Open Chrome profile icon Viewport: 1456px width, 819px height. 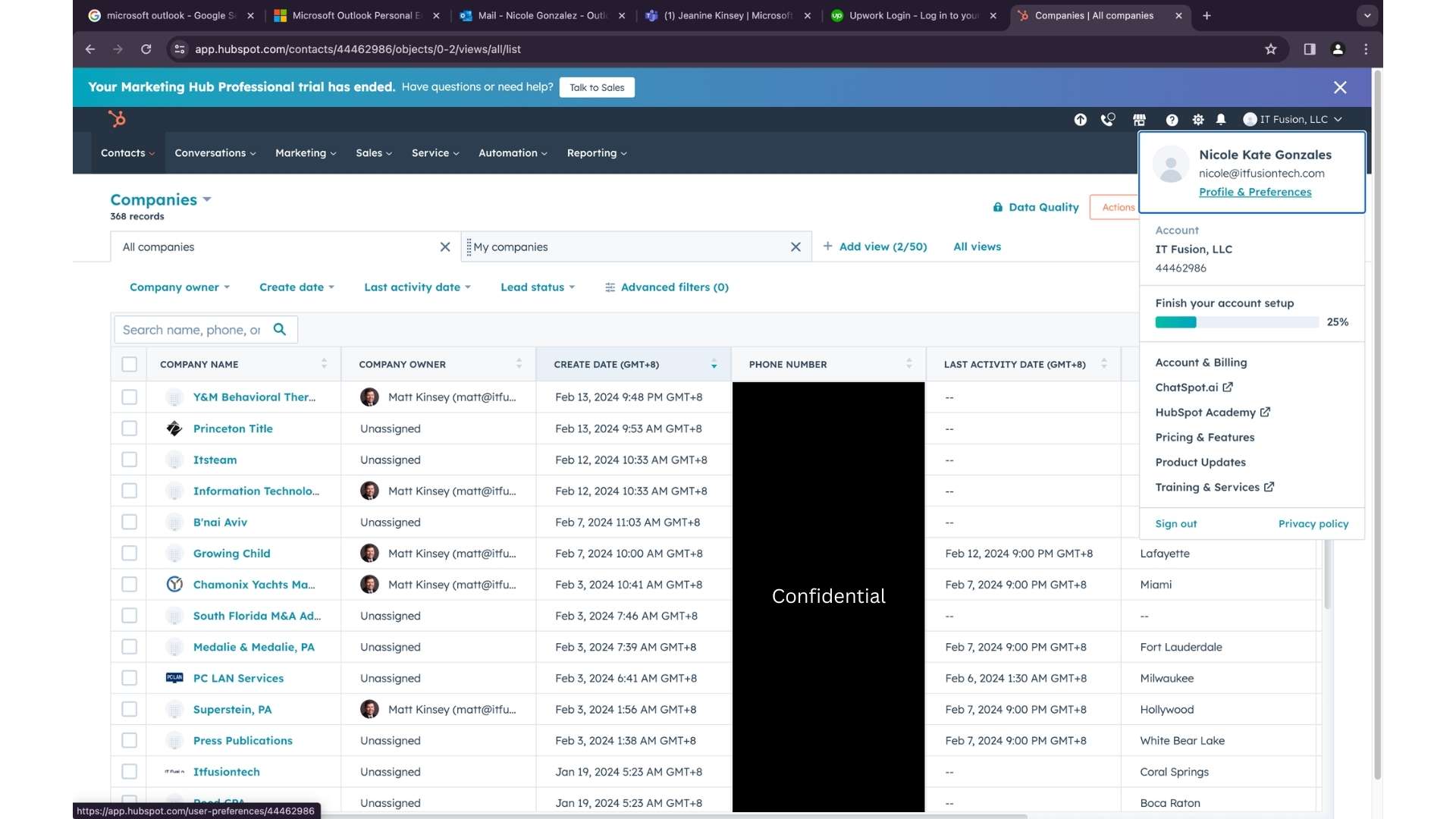coord(1338,49)
